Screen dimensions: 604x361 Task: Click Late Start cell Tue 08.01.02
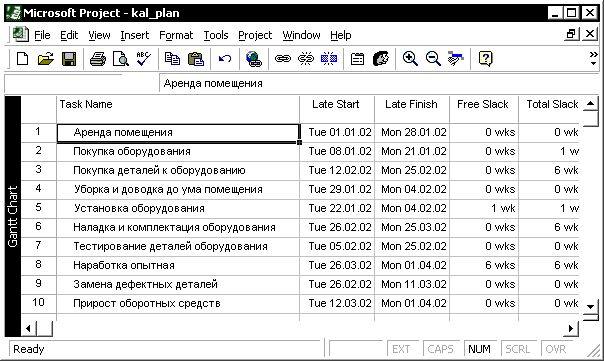337,151
